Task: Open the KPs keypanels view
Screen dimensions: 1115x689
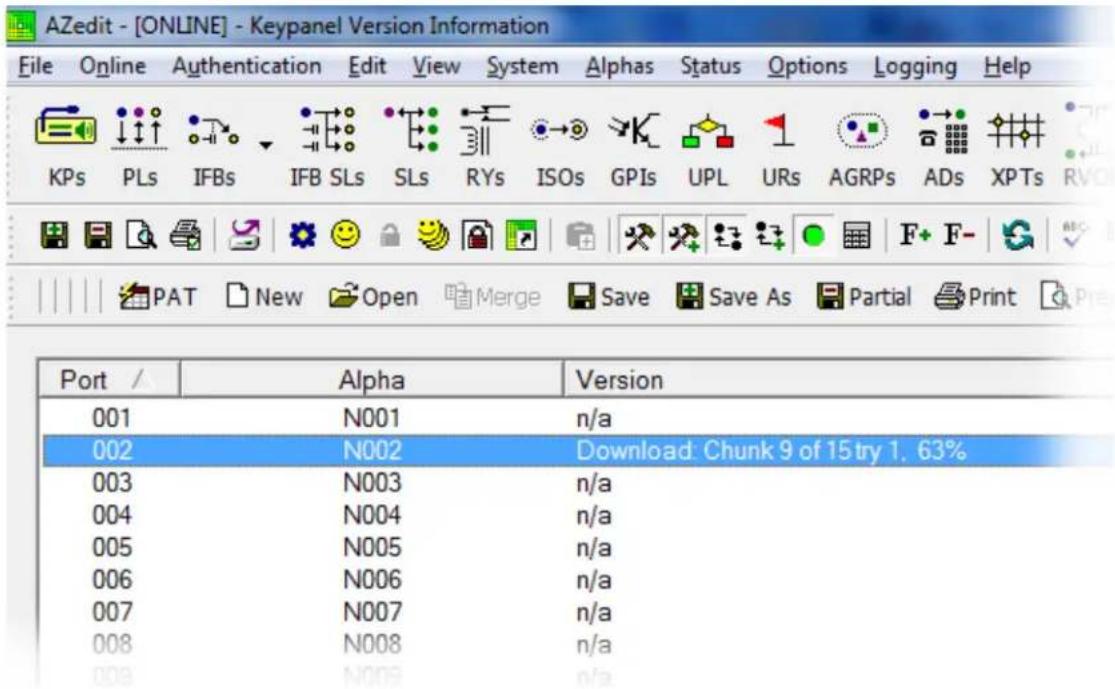Action: click(x=66, y=146)
